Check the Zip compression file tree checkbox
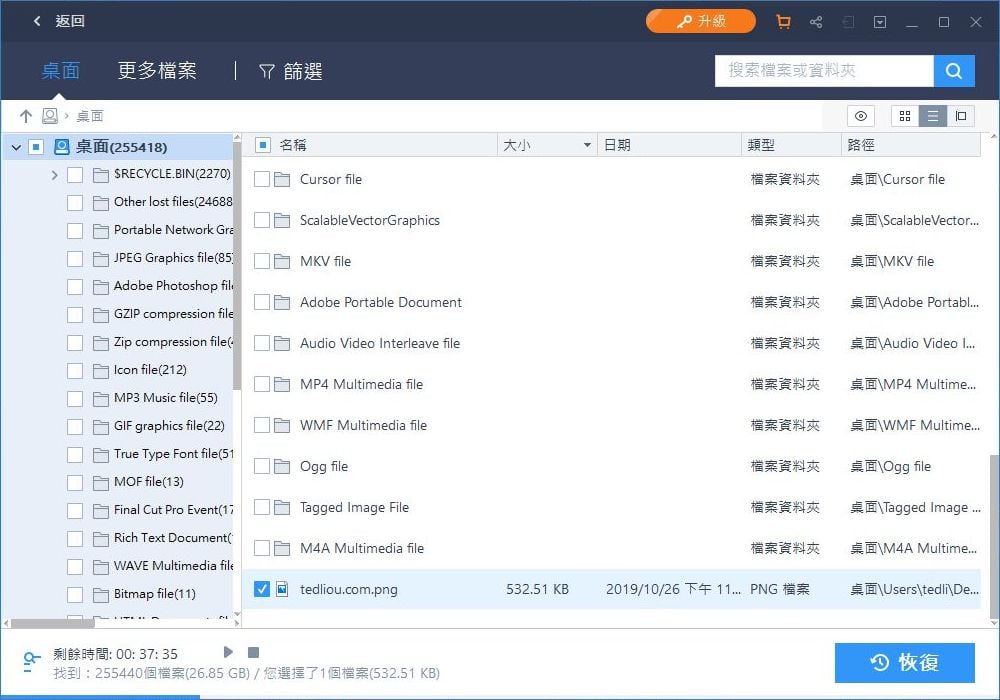Screen dimensions: 1000x700 tap(75, 343)
